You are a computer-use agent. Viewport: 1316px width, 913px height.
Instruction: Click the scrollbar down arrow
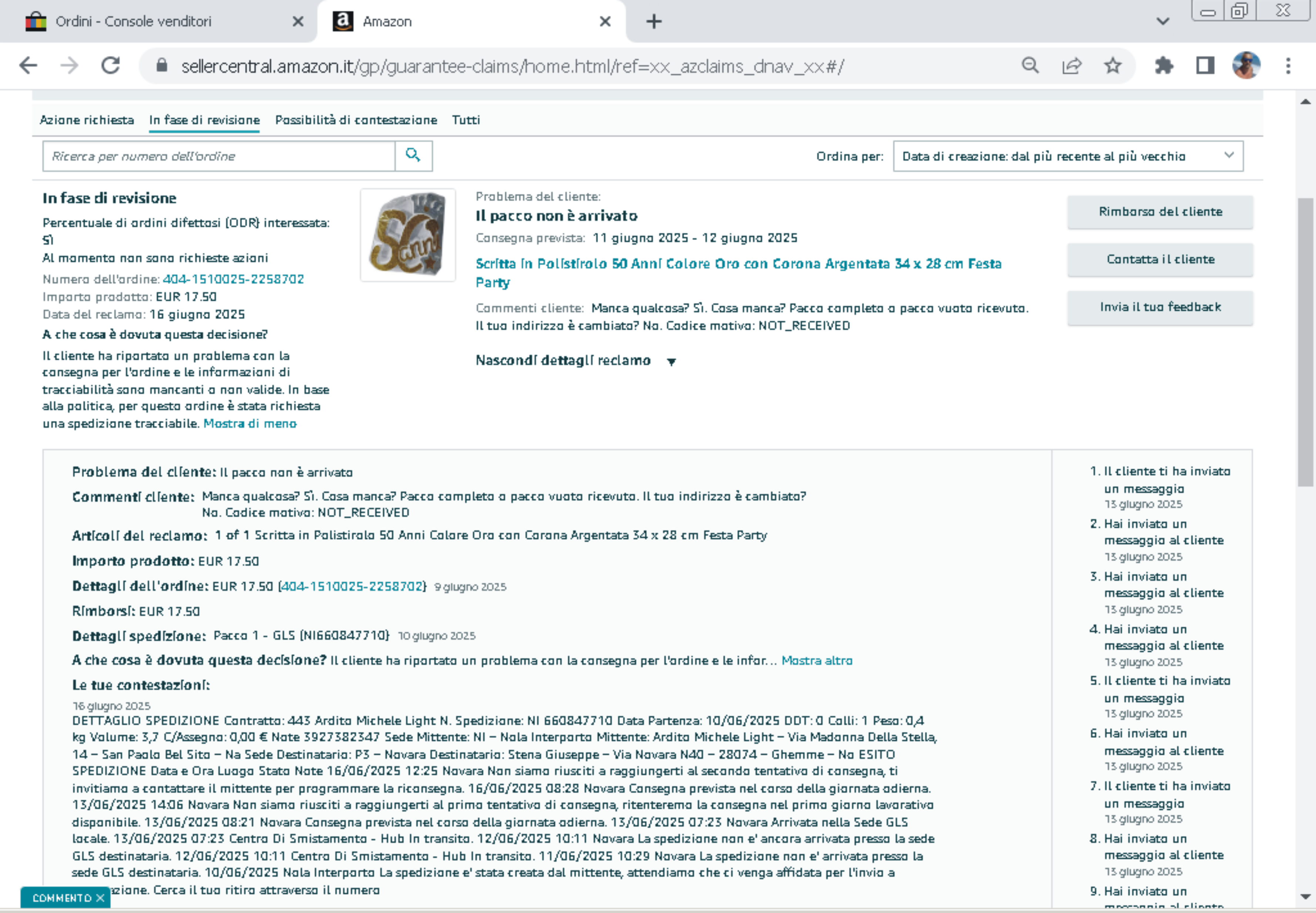click(1305, 896)
